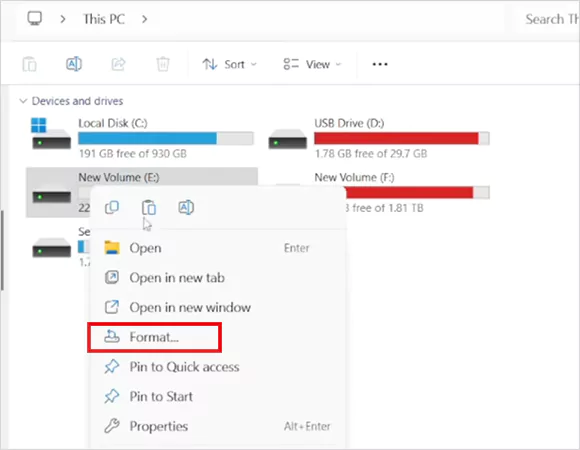Select the USB Drive (D:) item
The height and width of the screenshot is (450, 580).
pos(379,138)
